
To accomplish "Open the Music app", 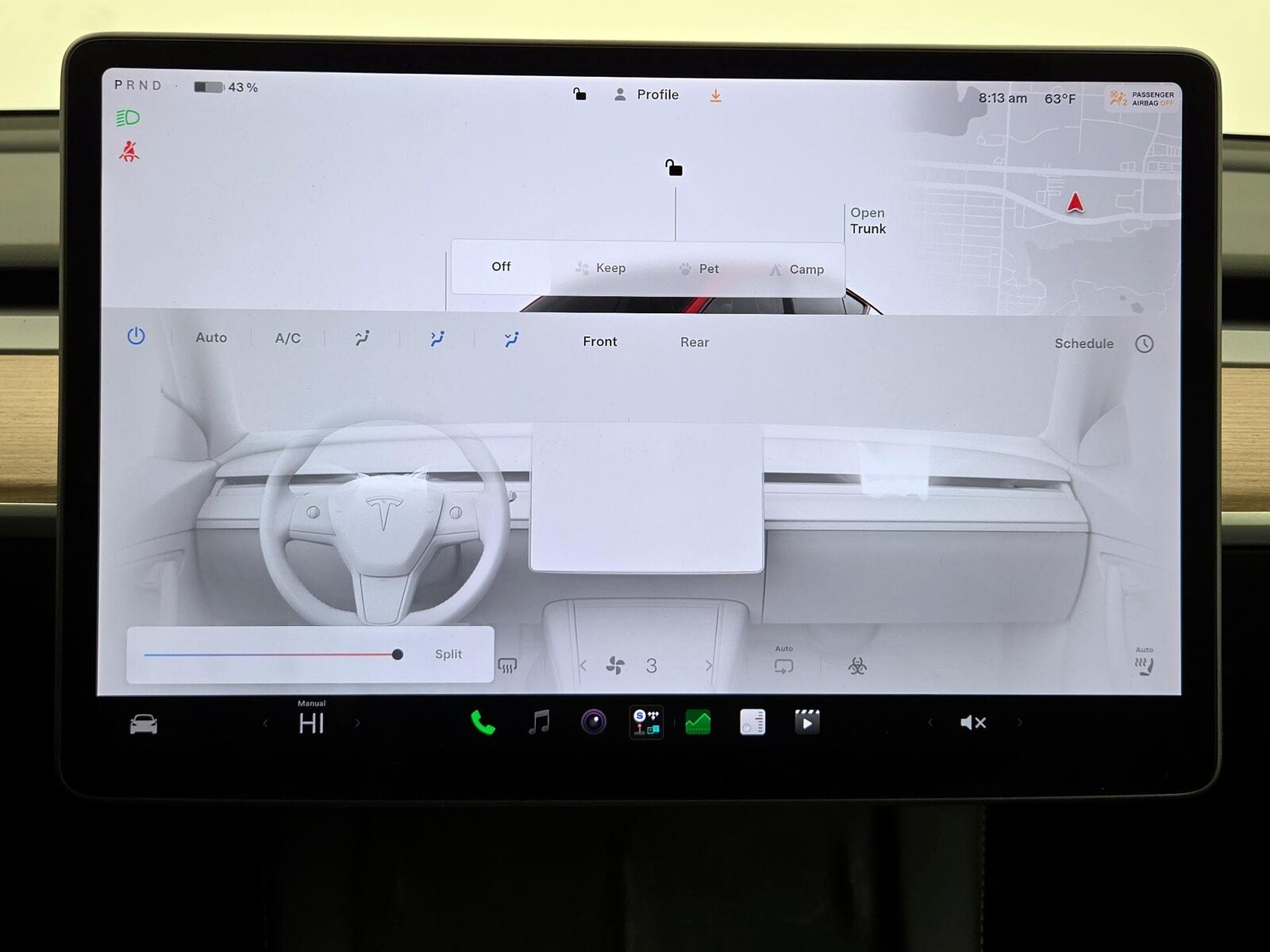I will click(x=539, y=722).
